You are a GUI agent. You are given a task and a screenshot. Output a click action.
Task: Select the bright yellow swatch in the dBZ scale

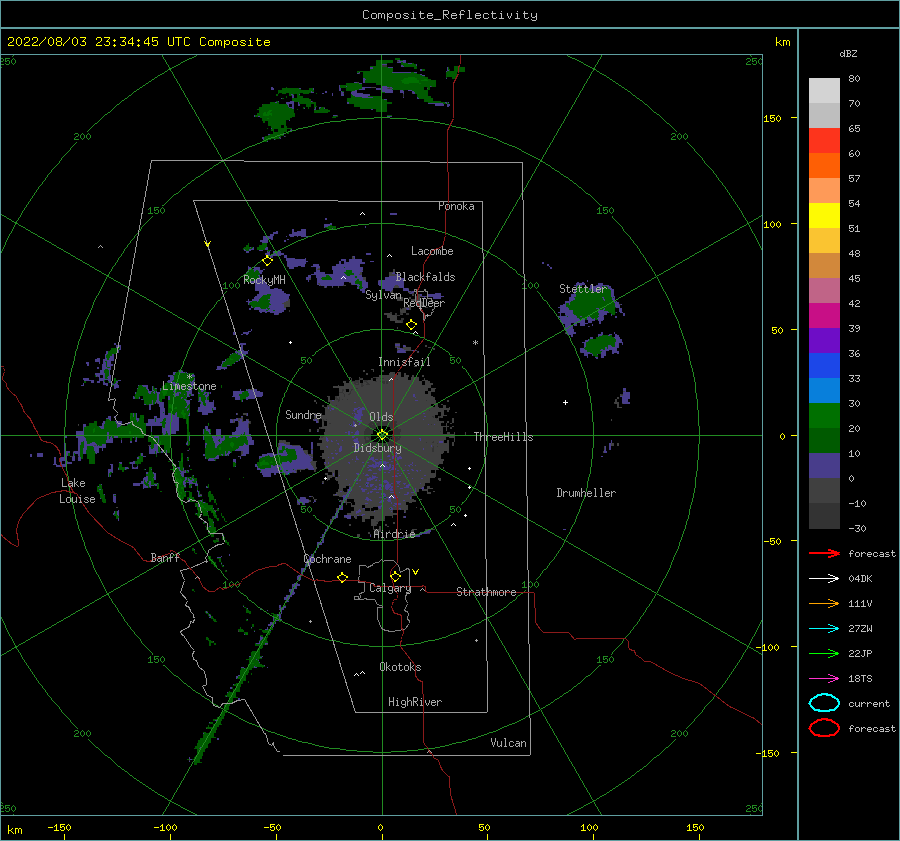[x=824, y=216]
